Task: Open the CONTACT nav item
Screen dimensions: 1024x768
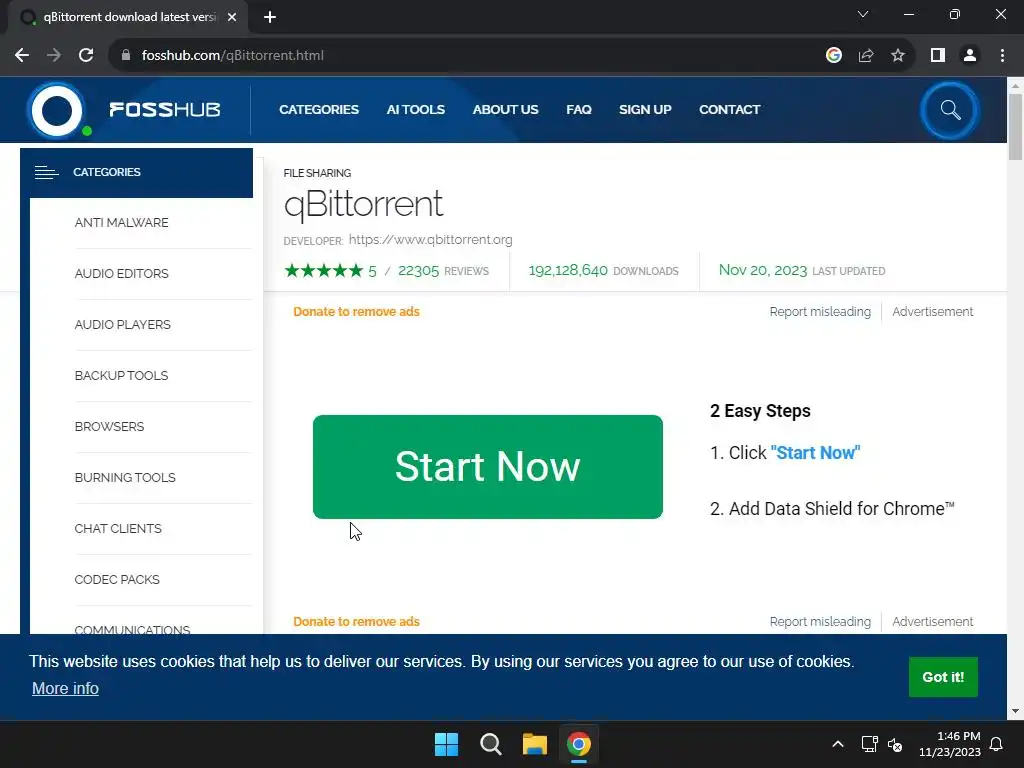Action: 729,110
